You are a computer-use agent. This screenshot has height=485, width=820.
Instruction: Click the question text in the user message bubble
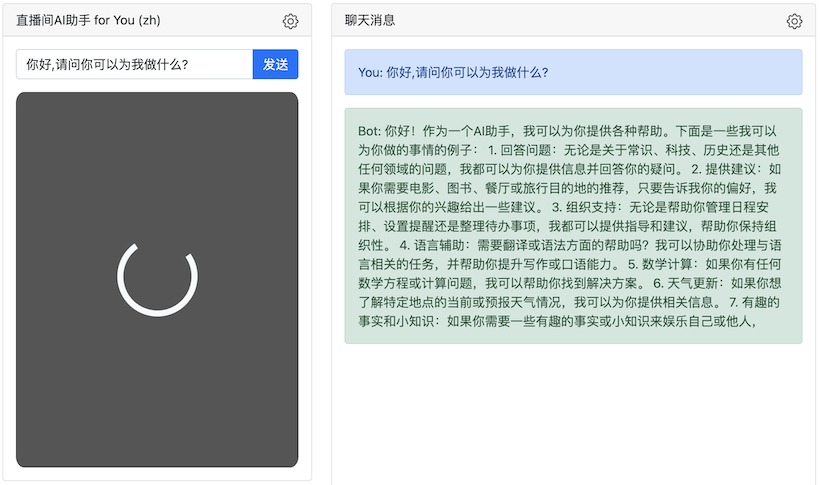[x=467, y=72]
